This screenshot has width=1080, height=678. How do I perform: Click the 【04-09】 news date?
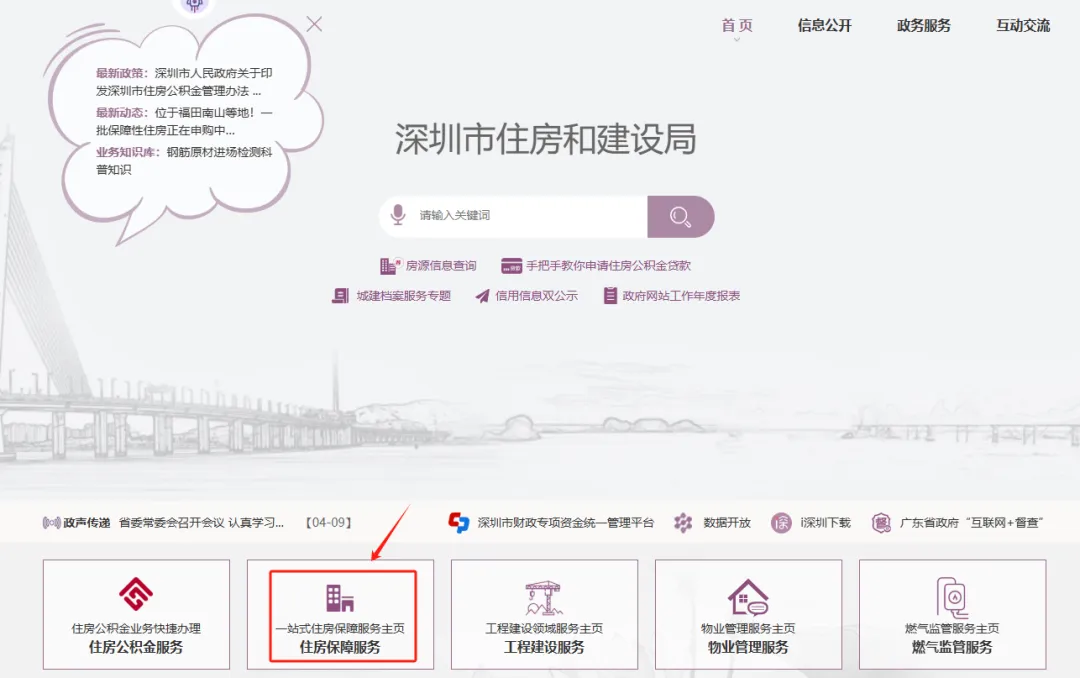coord(329,523)
